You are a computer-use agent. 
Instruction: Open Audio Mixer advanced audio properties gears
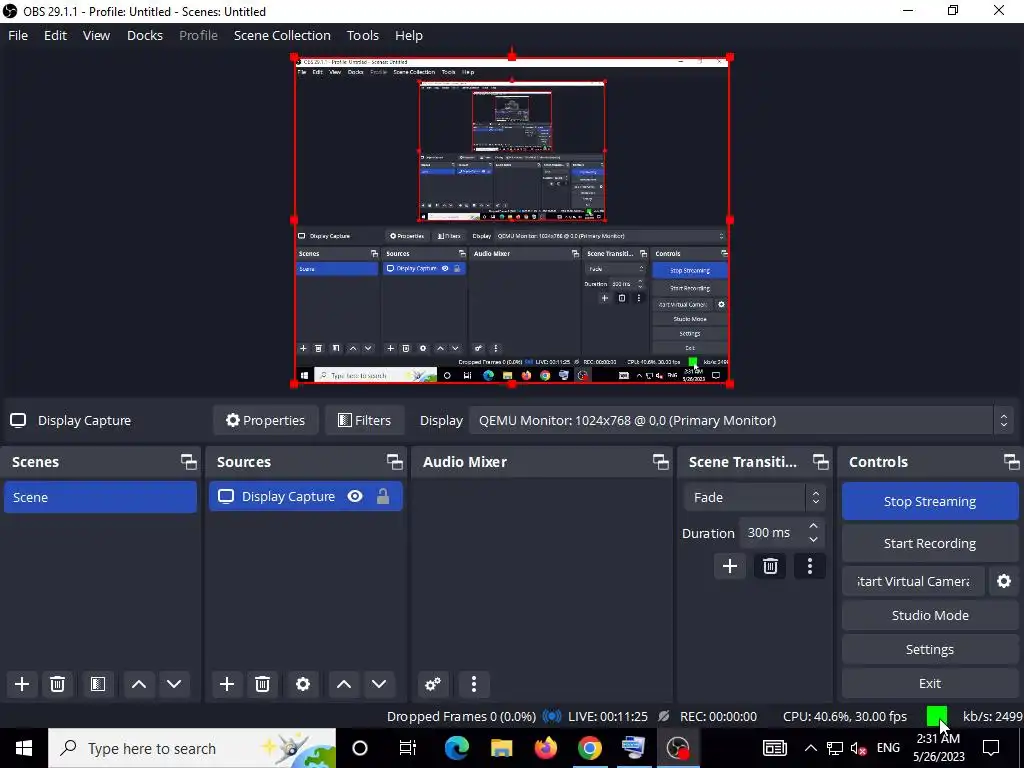coord(433,684)
